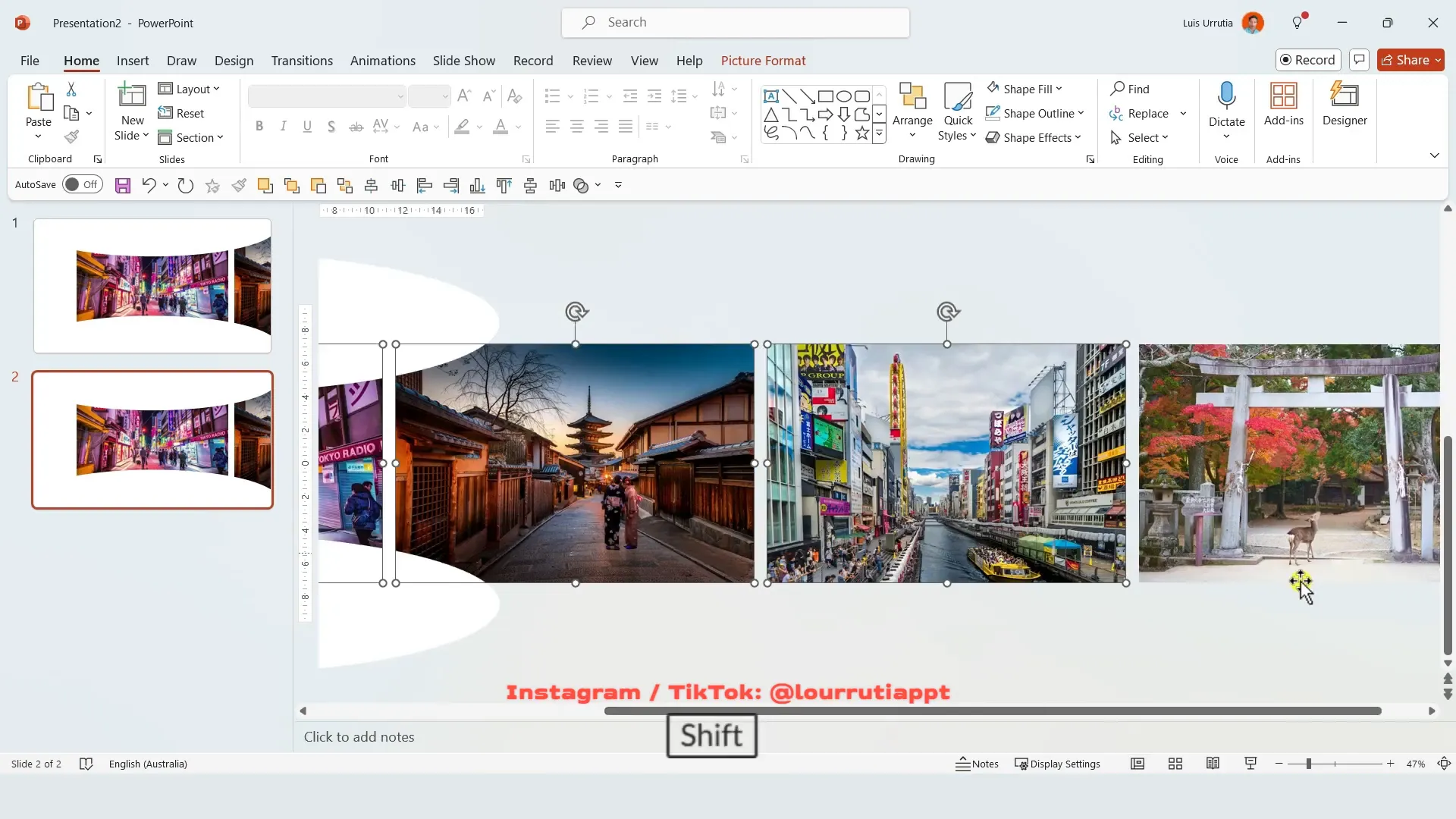Click Fit slide to window icon
This screenshot has width=1456, height=819.
(1444, 764)
